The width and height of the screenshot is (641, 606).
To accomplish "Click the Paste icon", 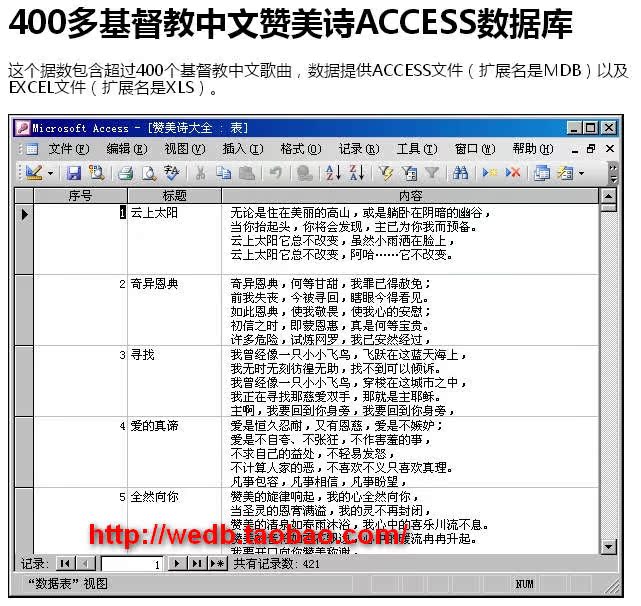I will (247, 173).
